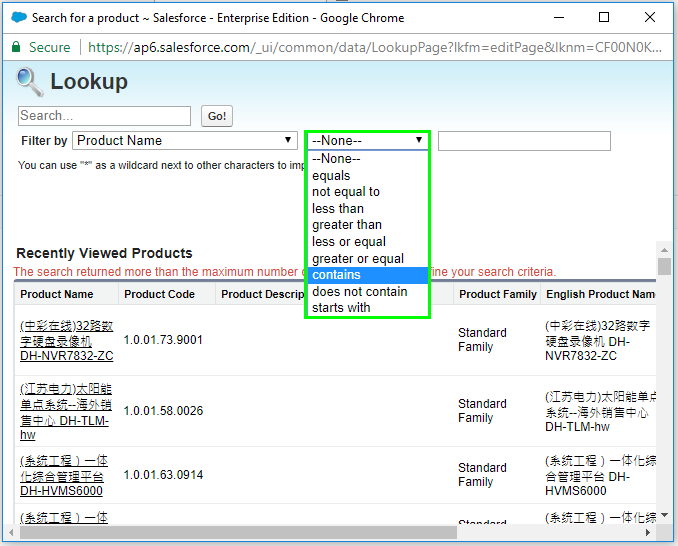Click product code 1.0.01.58.0026

click(163, 411)
